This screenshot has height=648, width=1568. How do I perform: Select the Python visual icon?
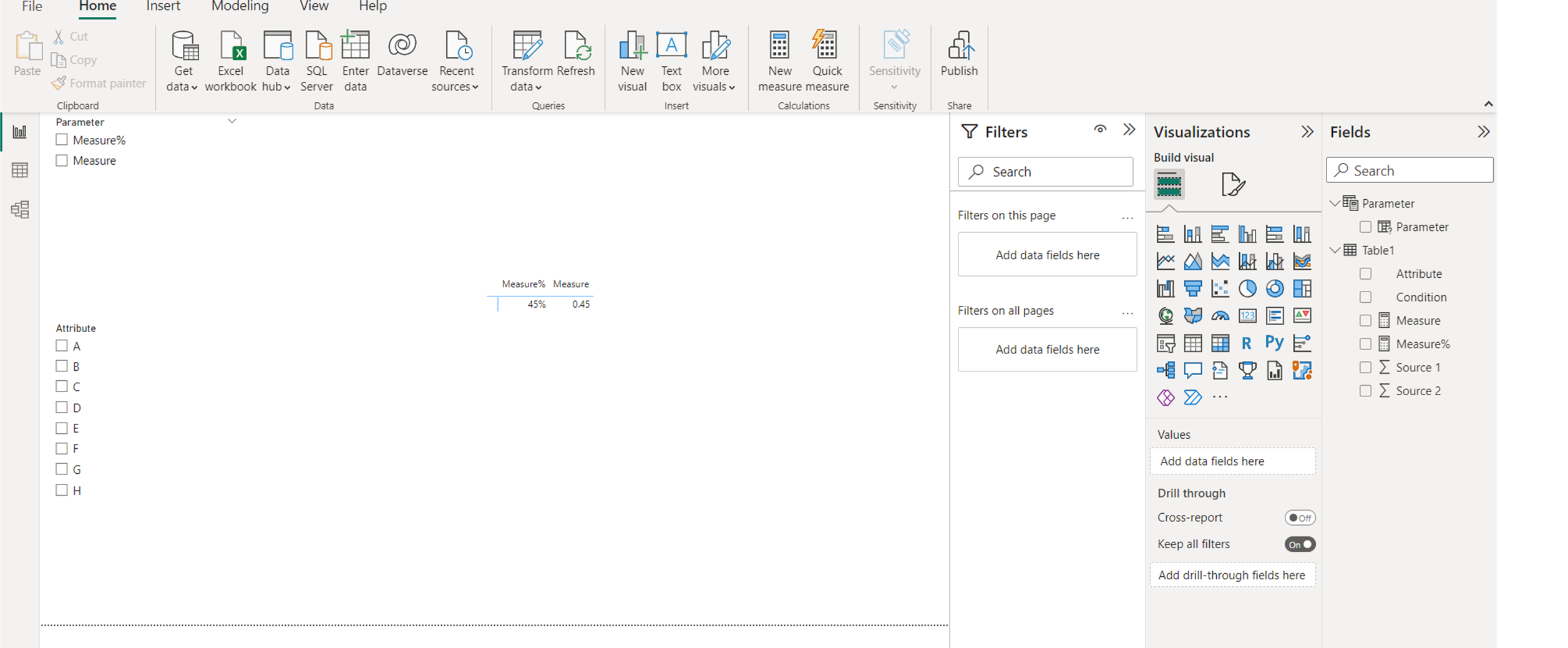coord(1274,342)
